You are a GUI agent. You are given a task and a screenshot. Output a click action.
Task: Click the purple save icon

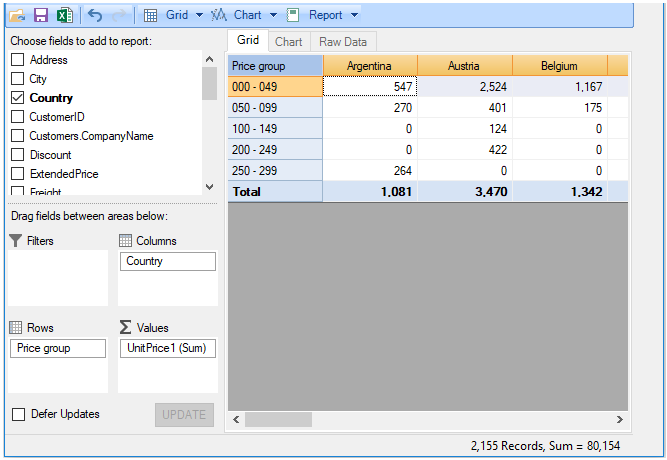41,15
